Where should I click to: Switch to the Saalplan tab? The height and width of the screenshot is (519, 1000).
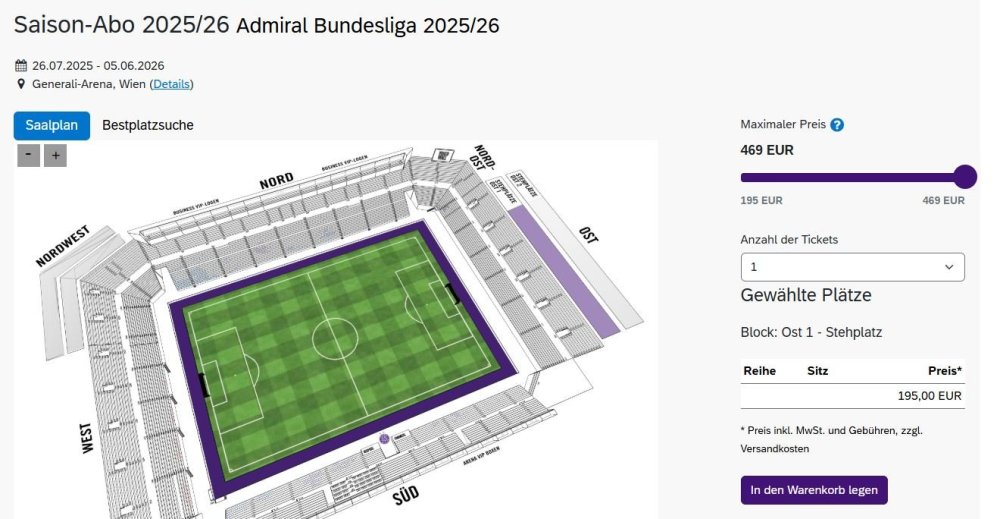[52, 125]
